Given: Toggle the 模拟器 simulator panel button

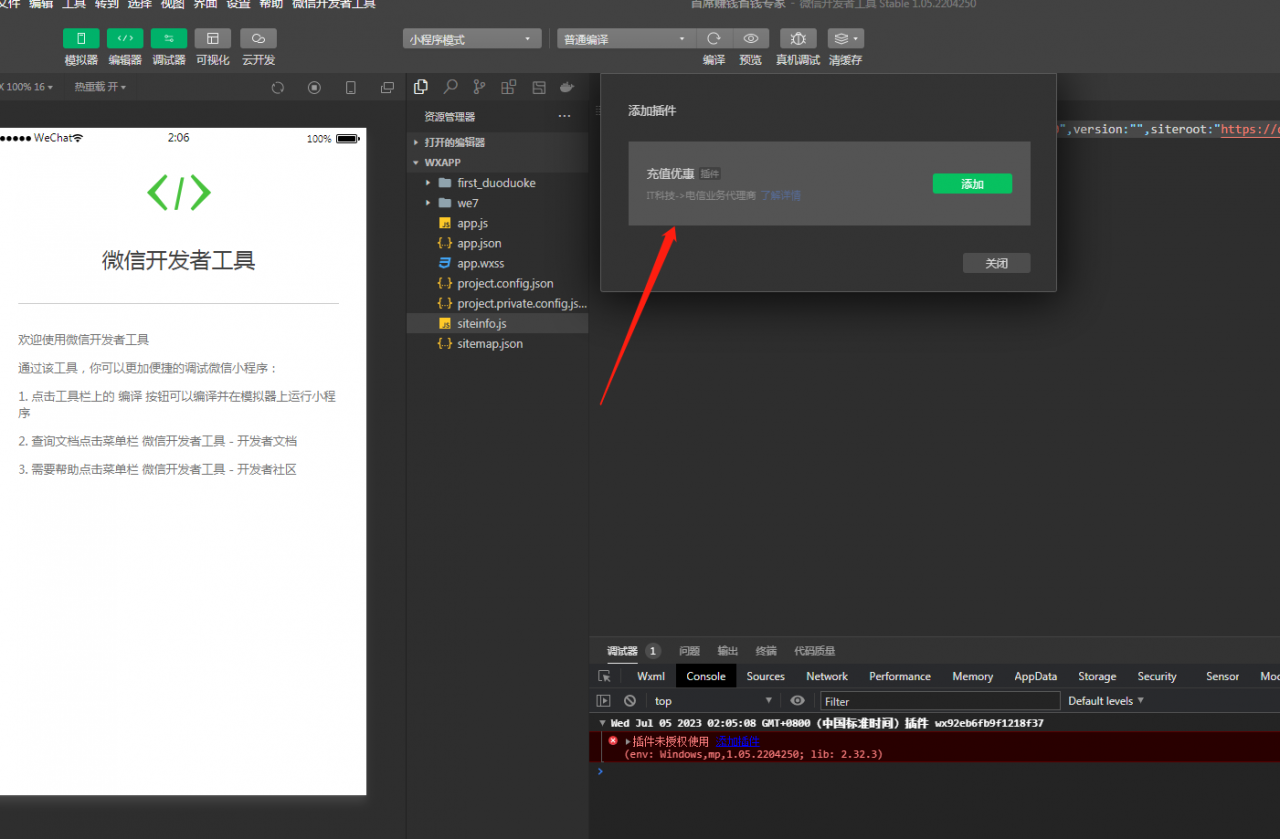Looking at the screenshot, I should click(81, 38).
